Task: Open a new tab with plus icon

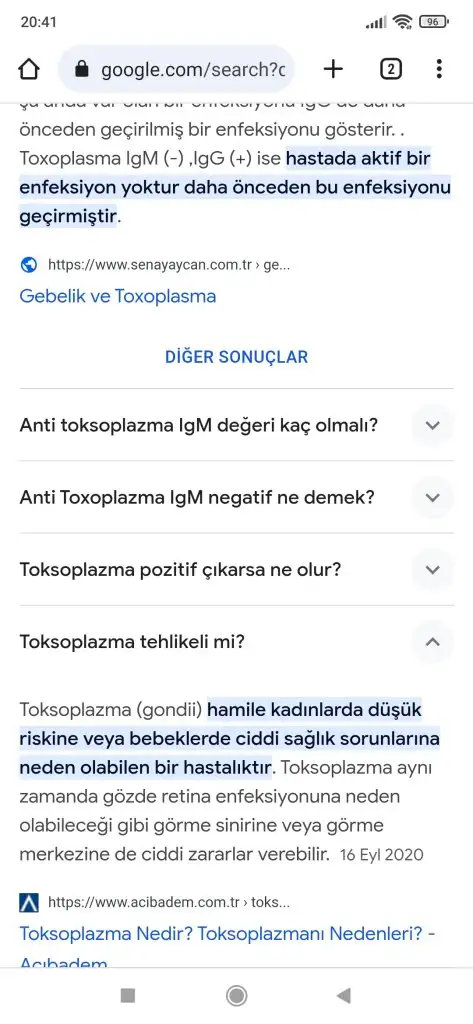Action: point(333,69)
